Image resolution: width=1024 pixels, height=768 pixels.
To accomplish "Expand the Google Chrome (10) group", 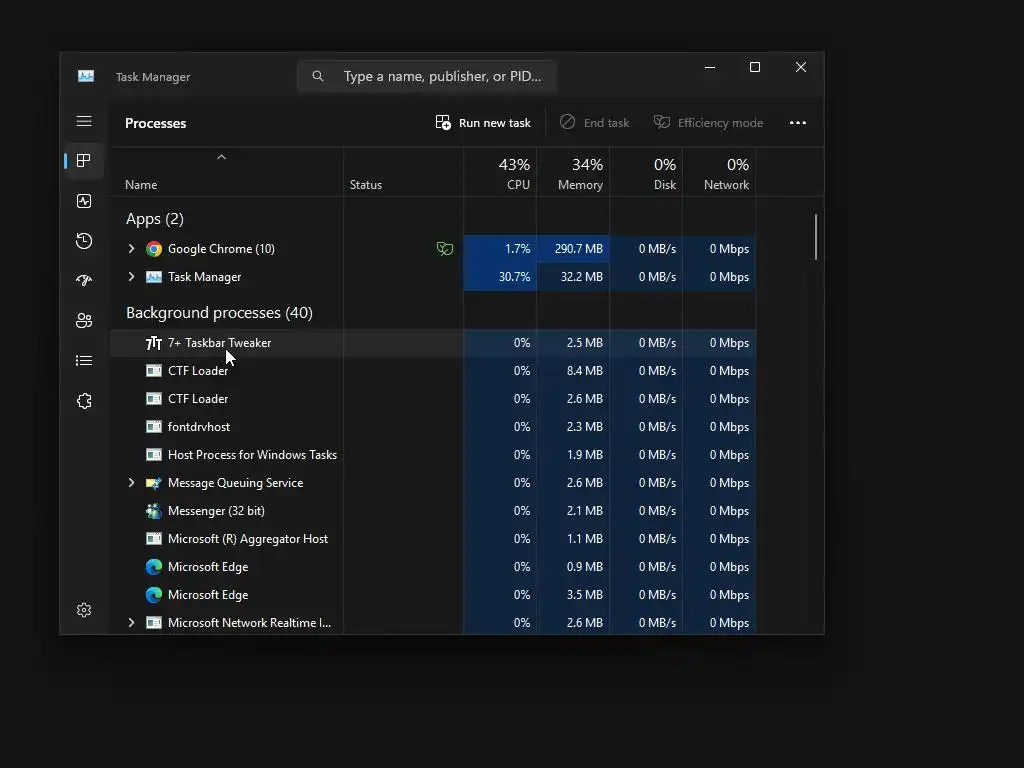I will tap(131, 249).
